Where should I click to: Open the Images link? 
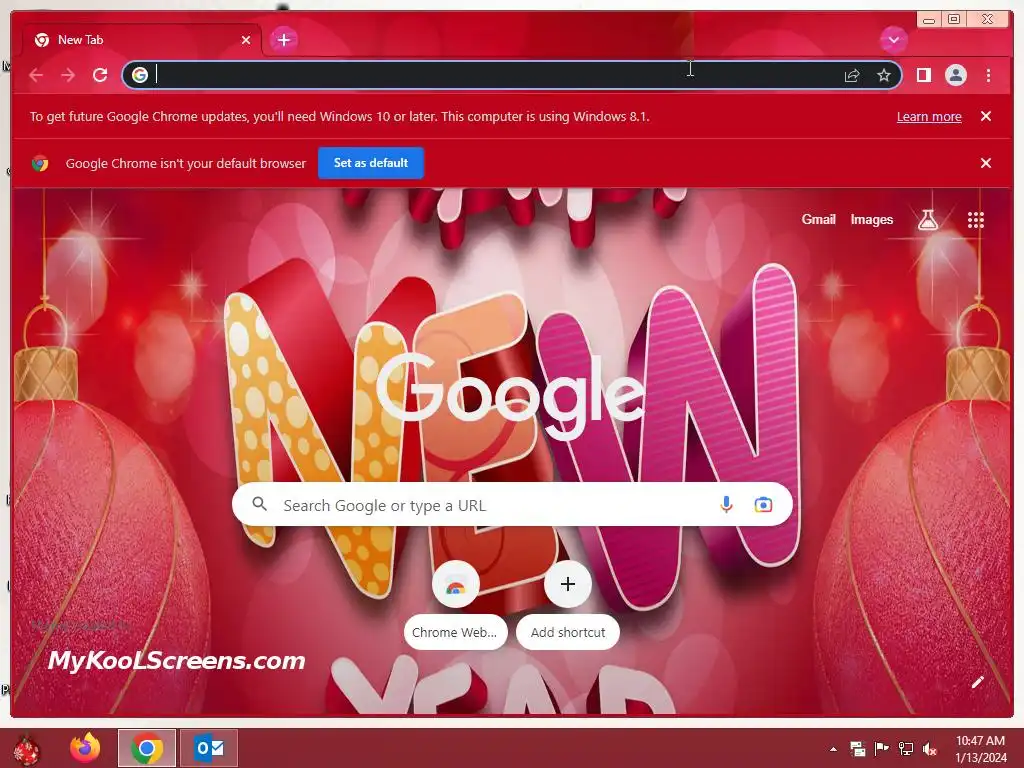(871, 220)
